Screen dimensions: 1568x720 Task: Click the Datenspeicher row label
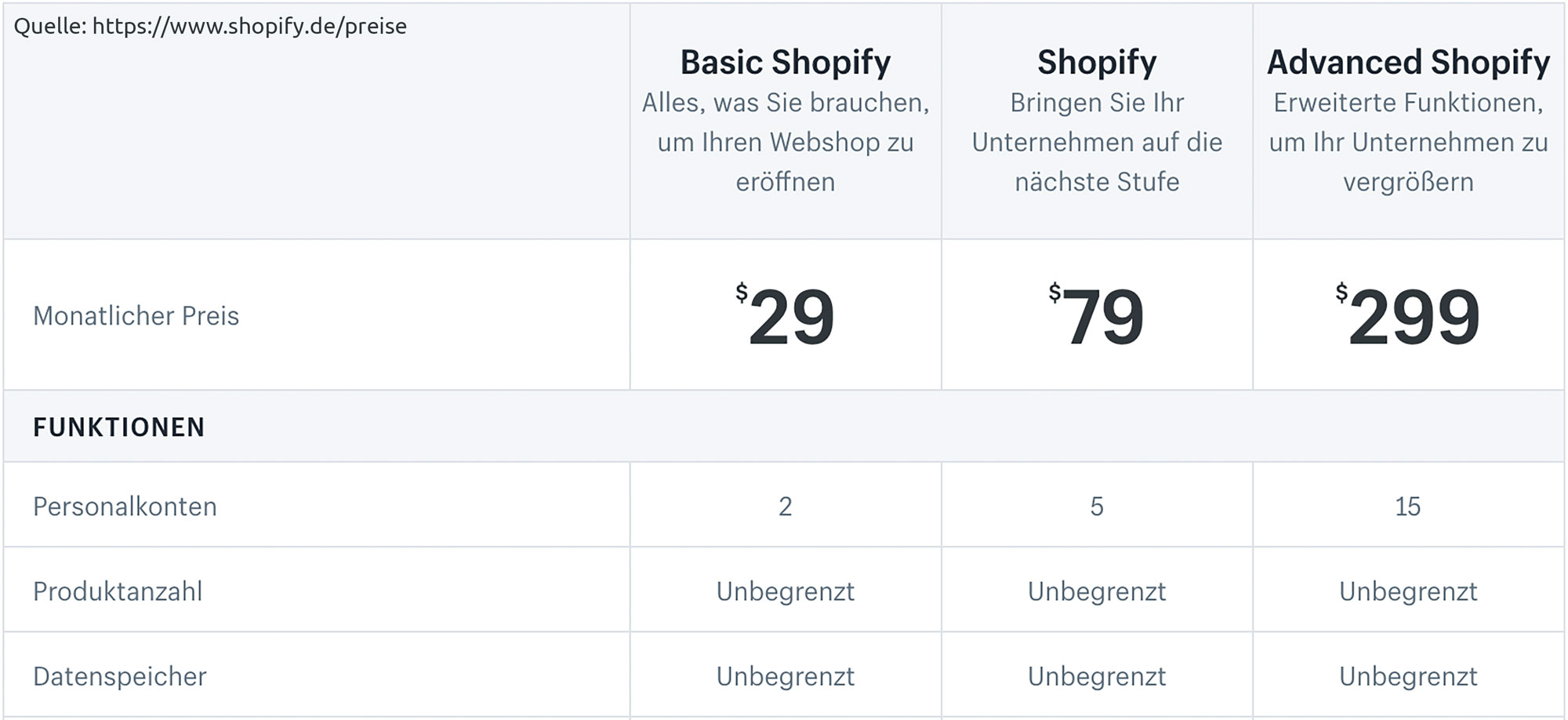pyautogui.click(x=120, y=676)
